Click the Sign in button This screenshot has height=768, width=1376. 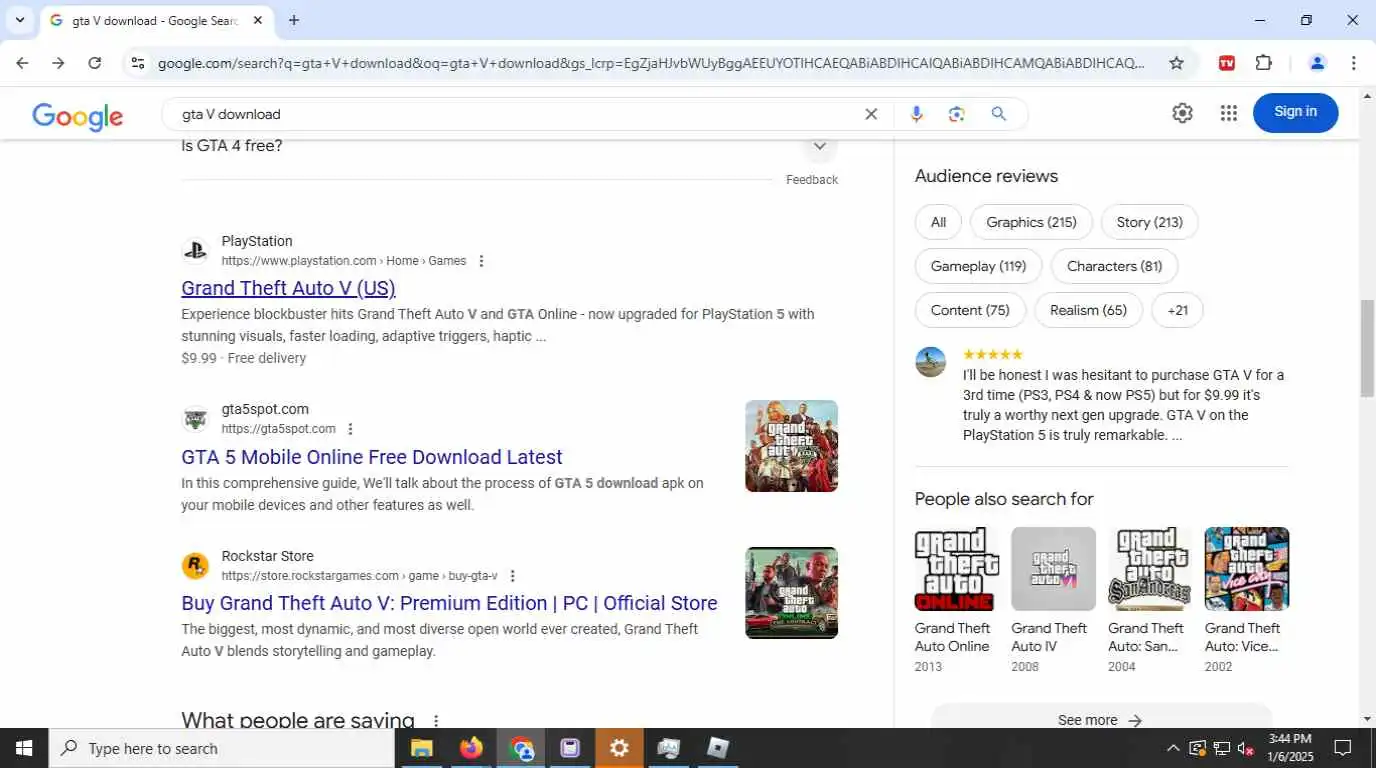(1295, 112)
